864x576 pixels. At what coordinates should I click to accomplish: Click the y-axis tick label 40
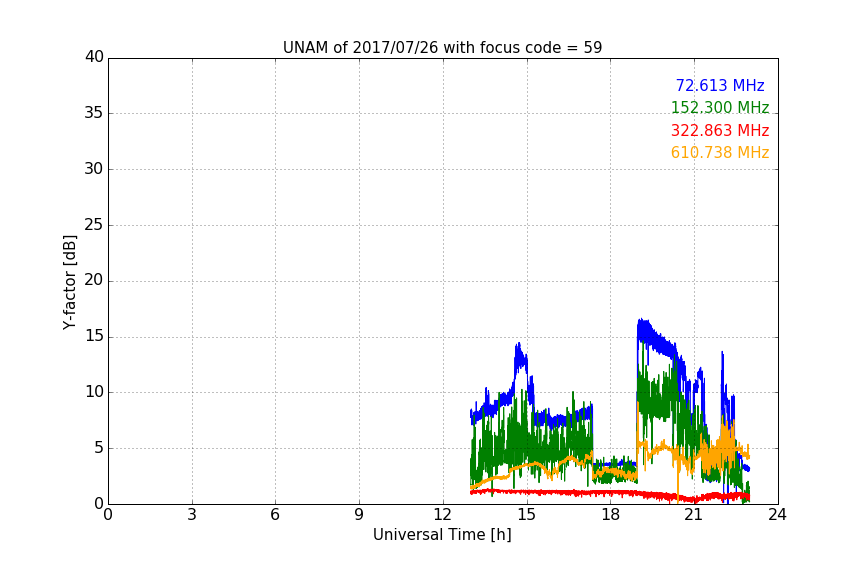(94, 57)
